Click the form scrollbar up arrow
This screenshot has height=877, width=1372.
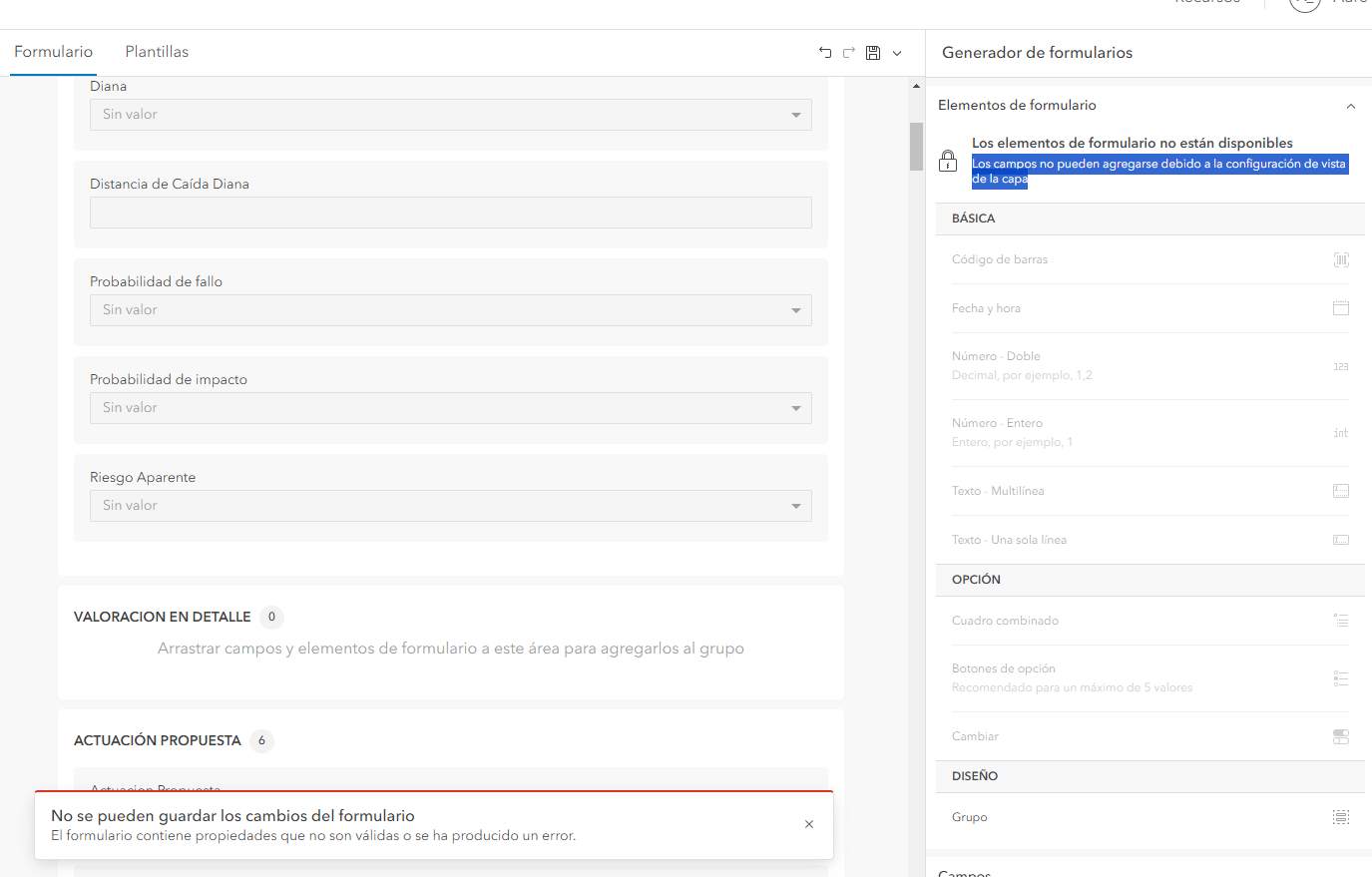pos(916,87)
